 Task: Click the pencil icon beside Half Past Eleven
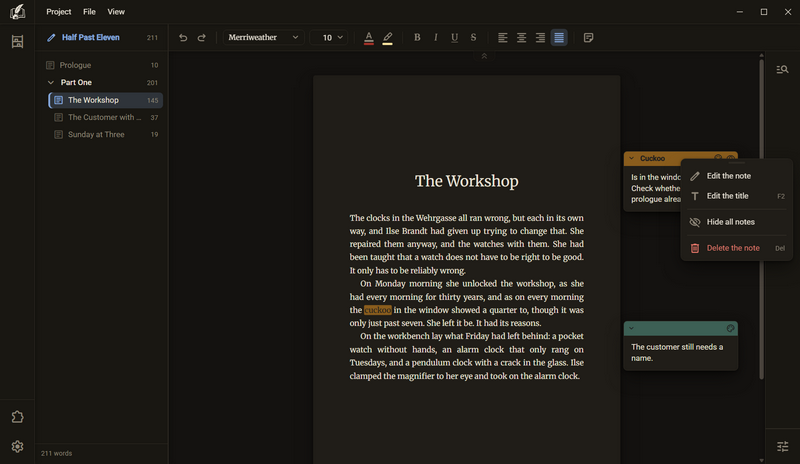click(51, 37)
